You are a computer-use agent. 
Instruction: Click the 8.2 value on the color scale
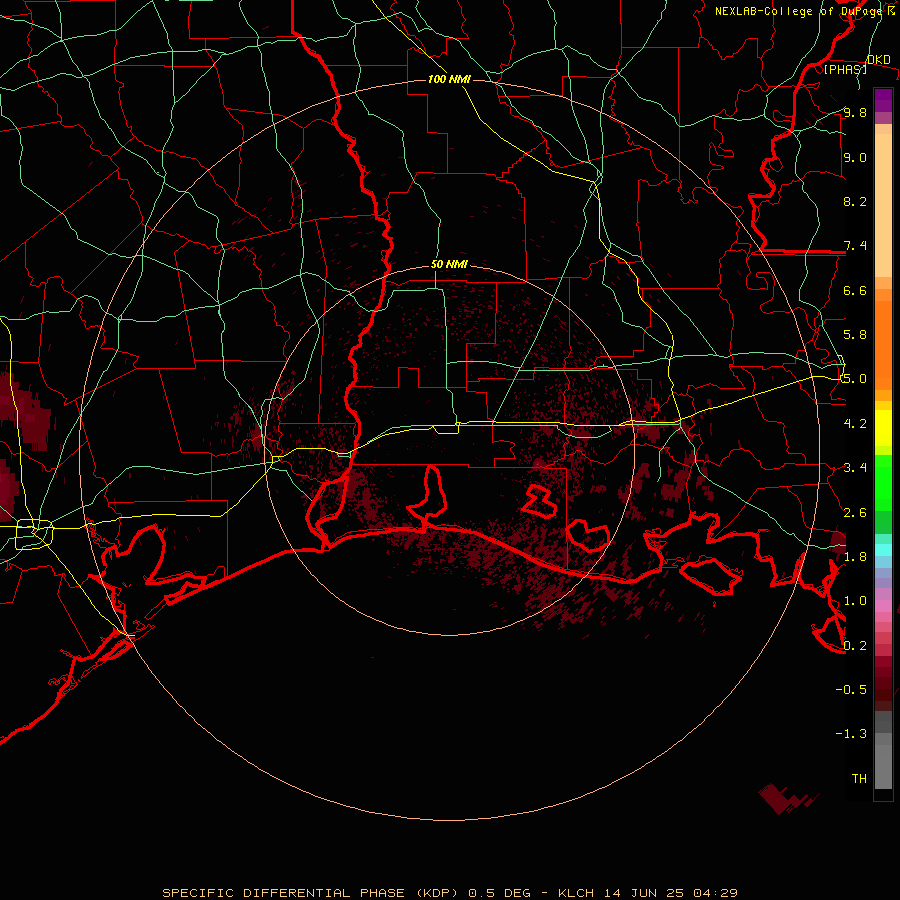[x=855, y=201]
